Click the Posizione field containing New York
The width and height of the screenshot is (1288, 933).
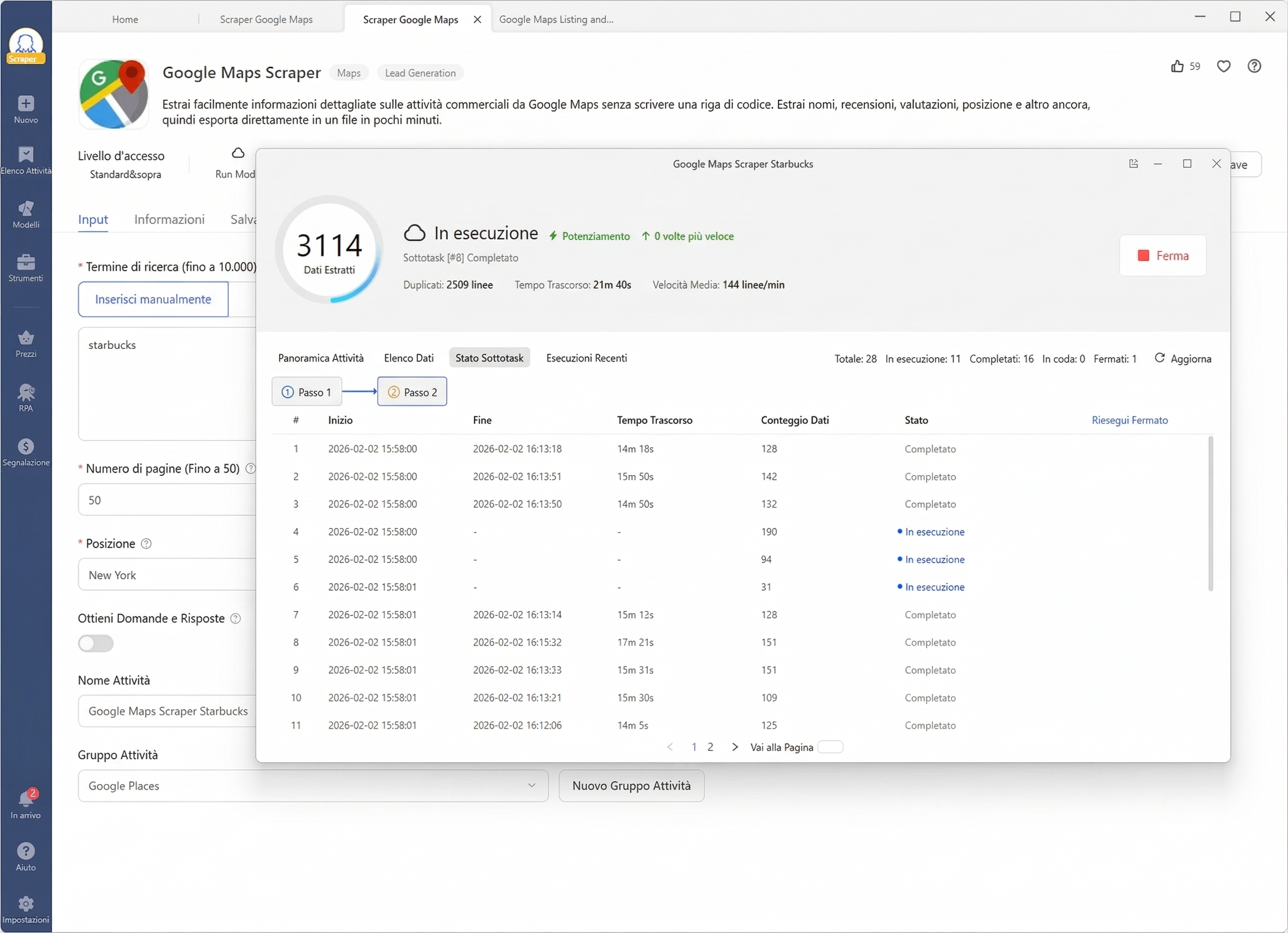click(x=167, y=575)
